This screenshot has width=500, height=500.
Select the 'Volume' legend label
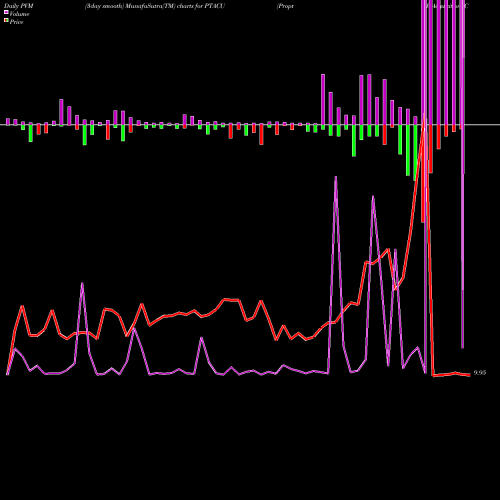pyautogui.click(x=19, y=14)
